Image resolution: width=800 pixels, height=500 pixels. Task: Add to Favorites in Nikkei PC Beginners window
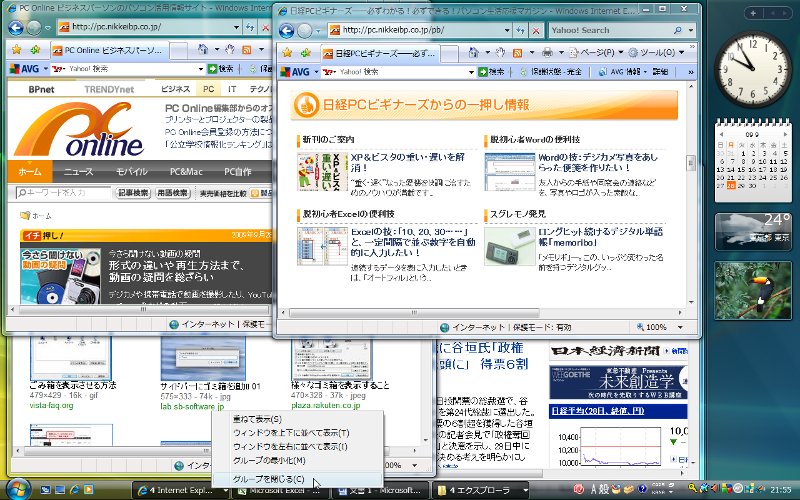[306, 53]
